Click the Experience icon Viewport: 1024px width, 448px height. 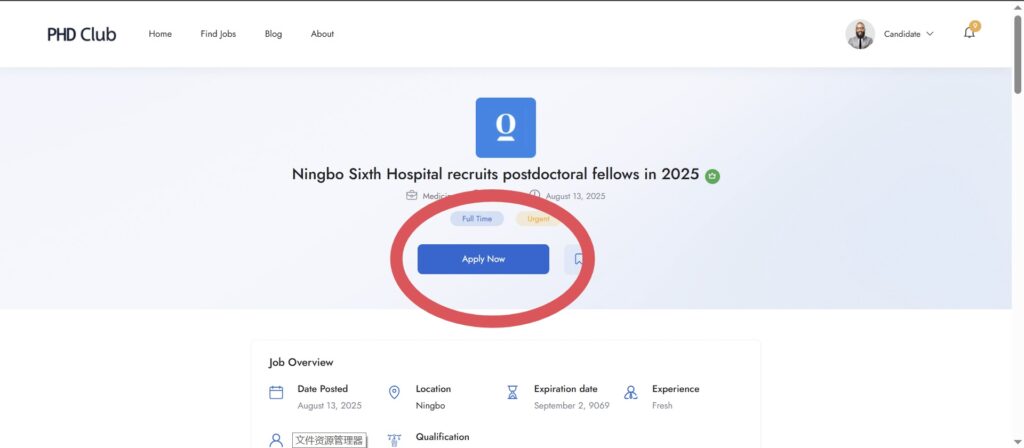coord(630,392)
